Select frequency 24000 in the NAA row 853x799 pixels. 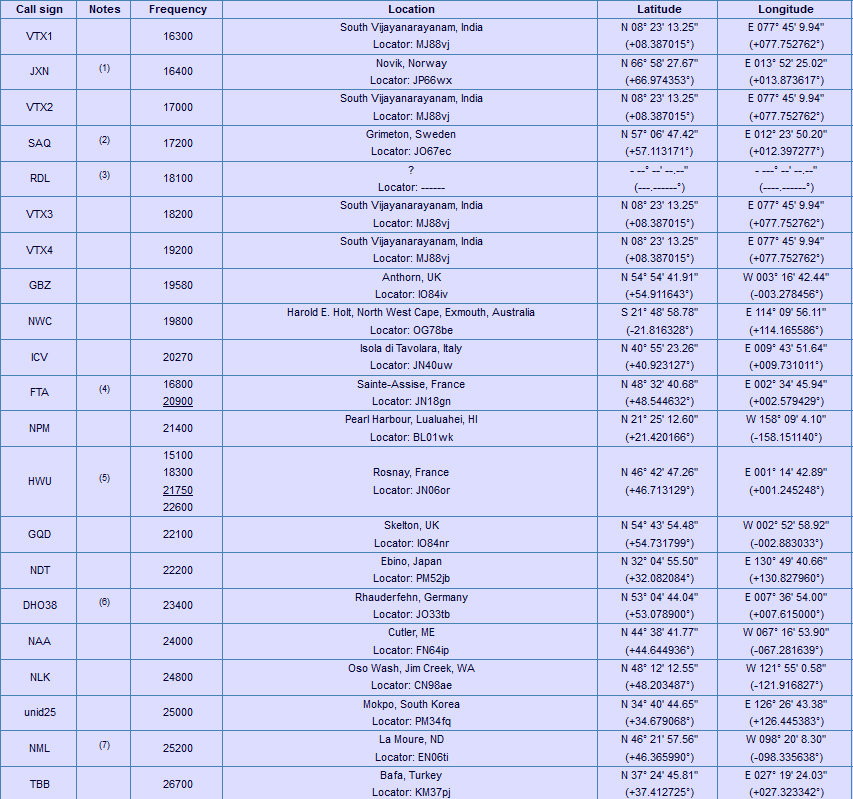178,641
